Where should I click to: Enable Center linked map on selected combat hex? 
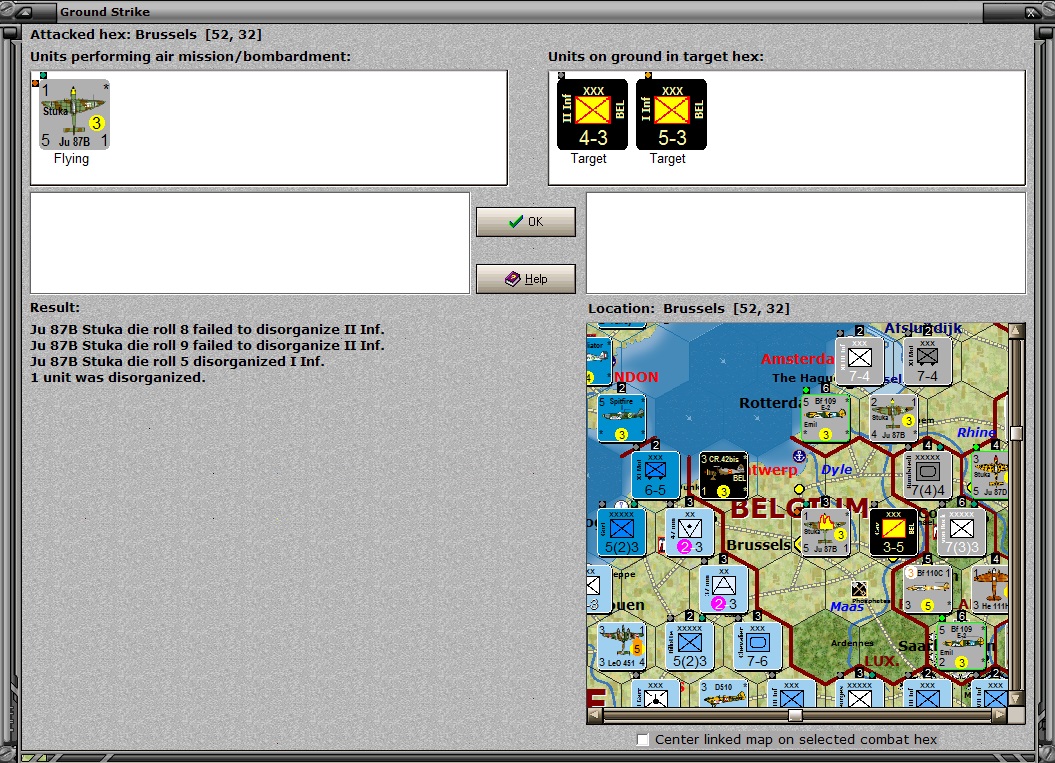point(643,739)
